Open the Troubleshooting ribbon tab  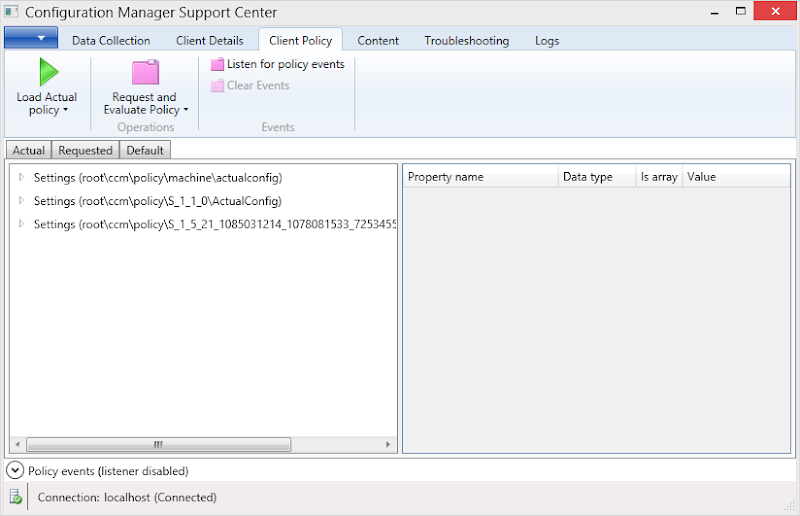click(467, 41)
